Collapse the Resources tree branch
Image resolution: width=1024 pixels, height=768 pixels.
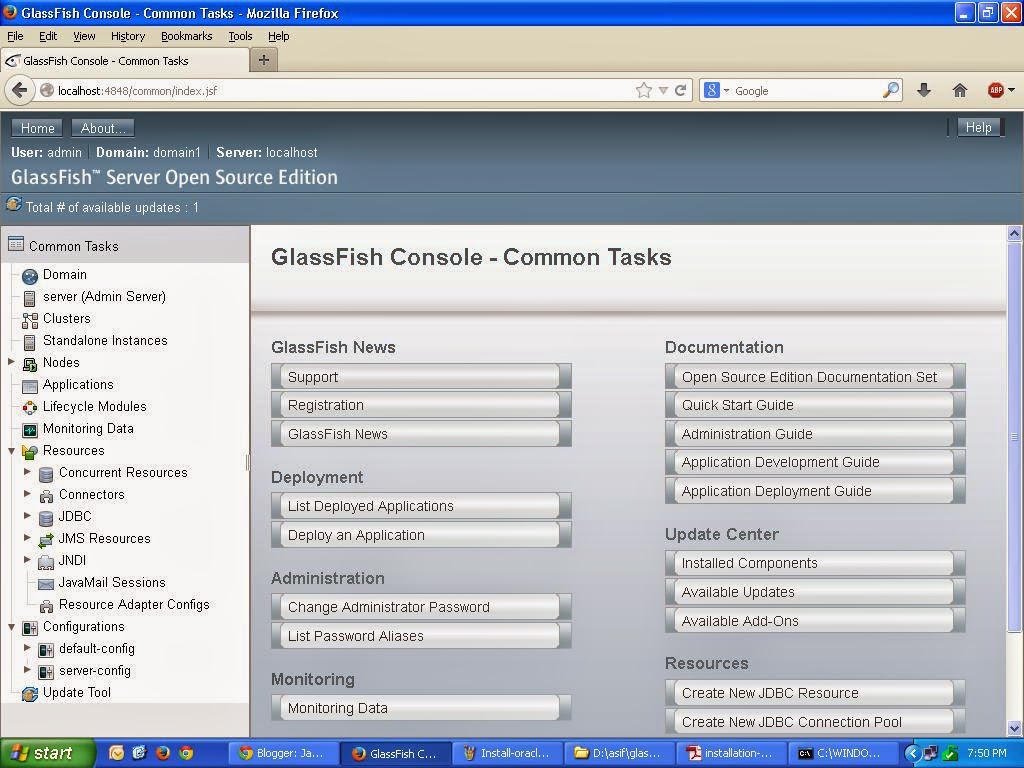12,450
